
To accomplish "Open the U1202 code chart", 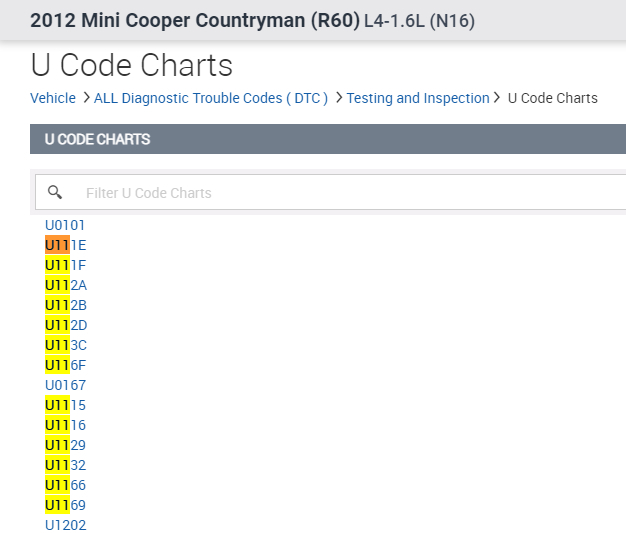I will click(65, 525).
